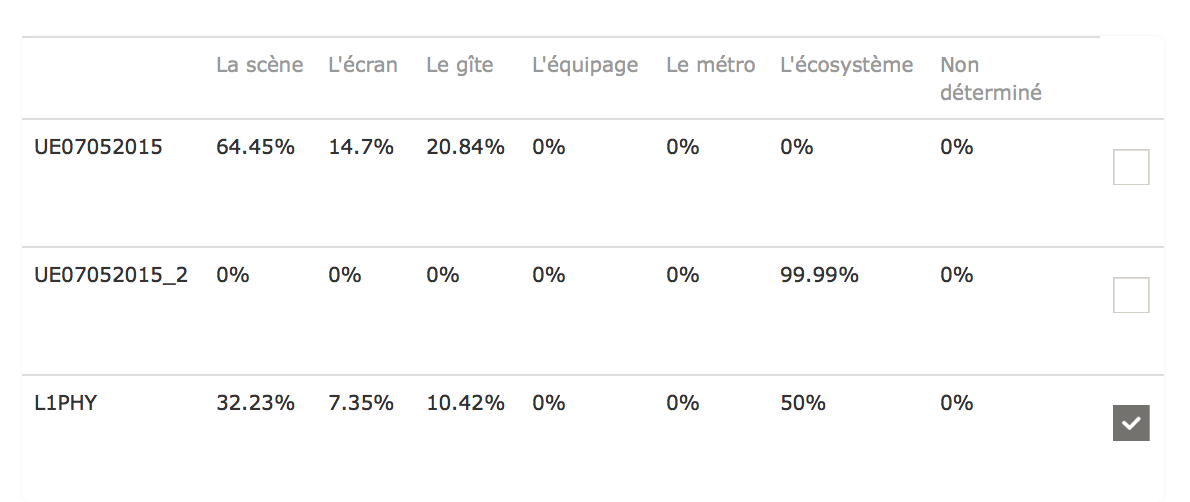1190x502 pixels.
Task: Select the L1PHY row label
Action: [x=66, y=403]
